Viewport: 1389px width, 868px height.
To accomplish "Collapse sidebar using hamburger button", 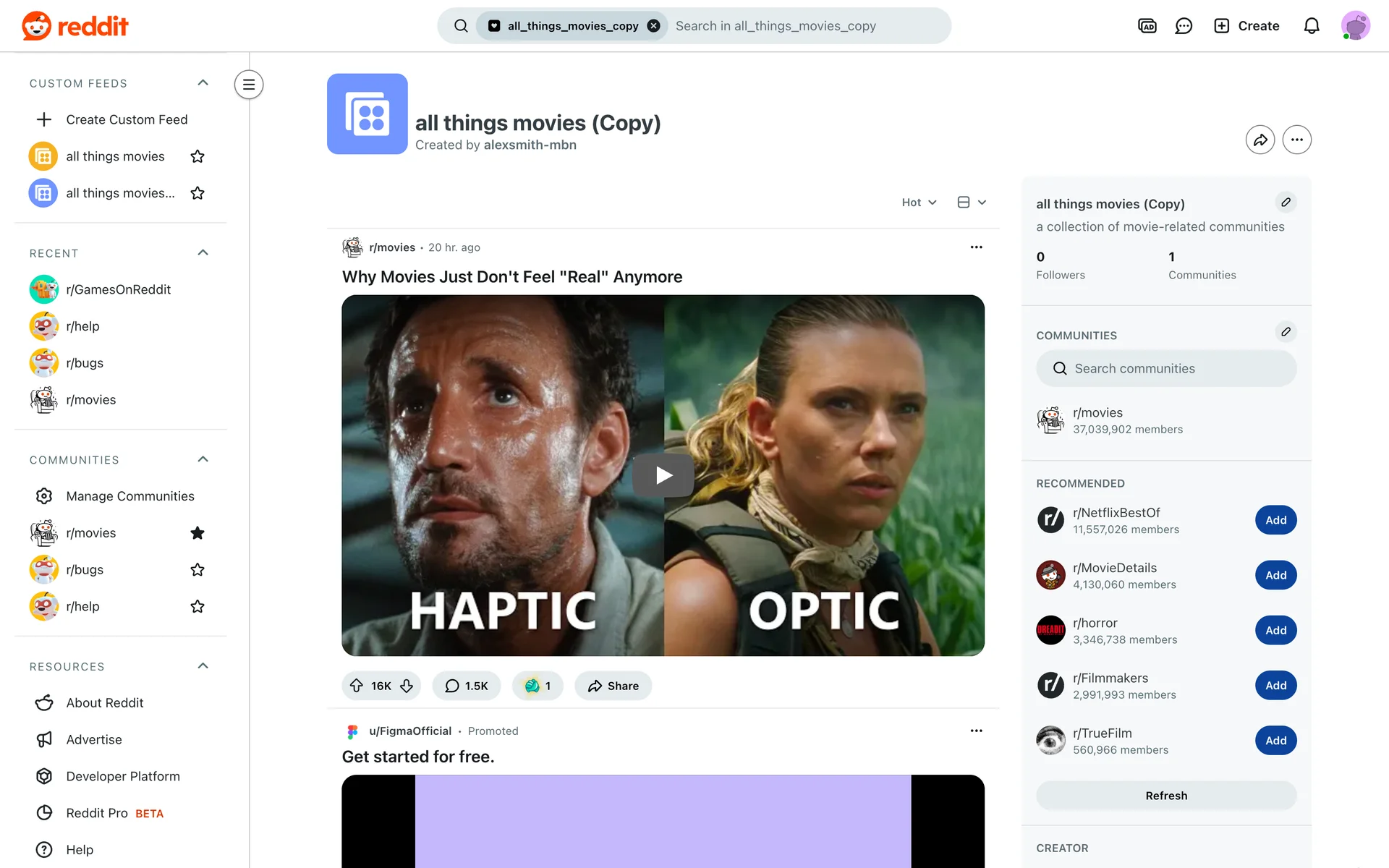I will [248, 85].
